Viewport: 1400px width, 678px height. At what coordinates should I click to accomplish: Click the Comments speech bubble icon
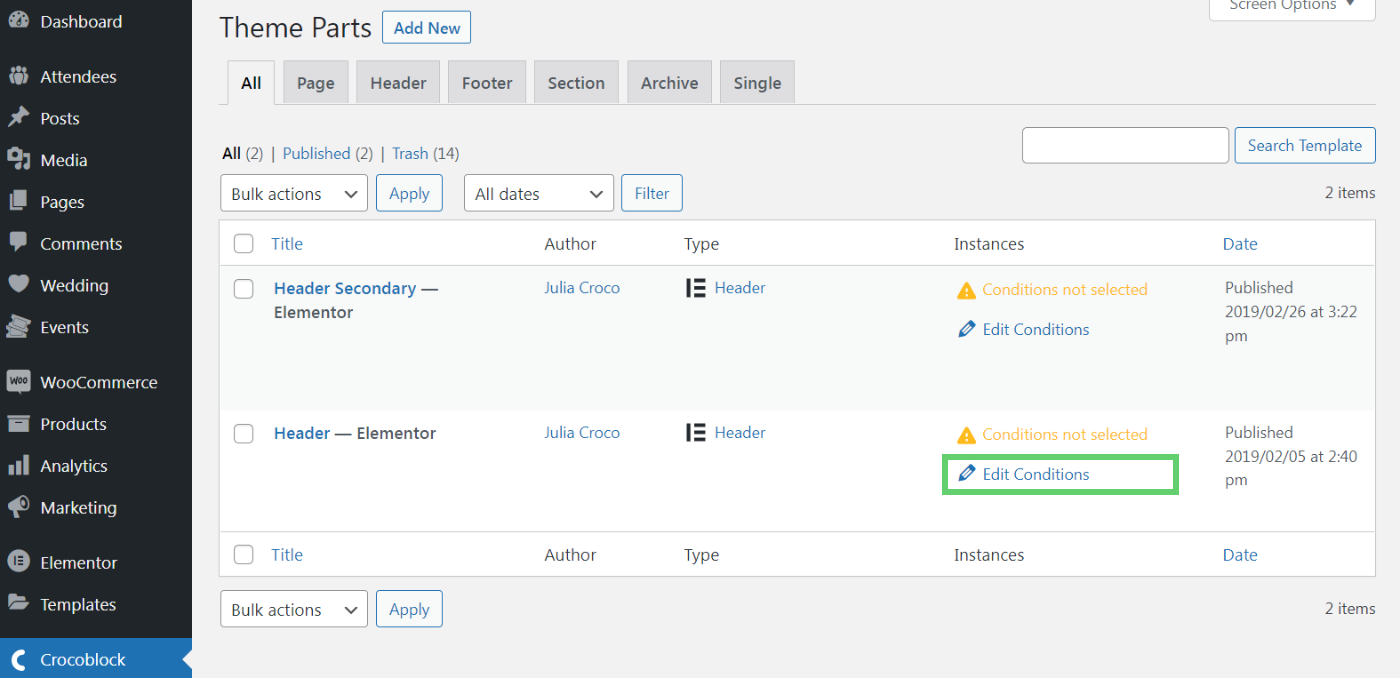[x=18, y=243]
